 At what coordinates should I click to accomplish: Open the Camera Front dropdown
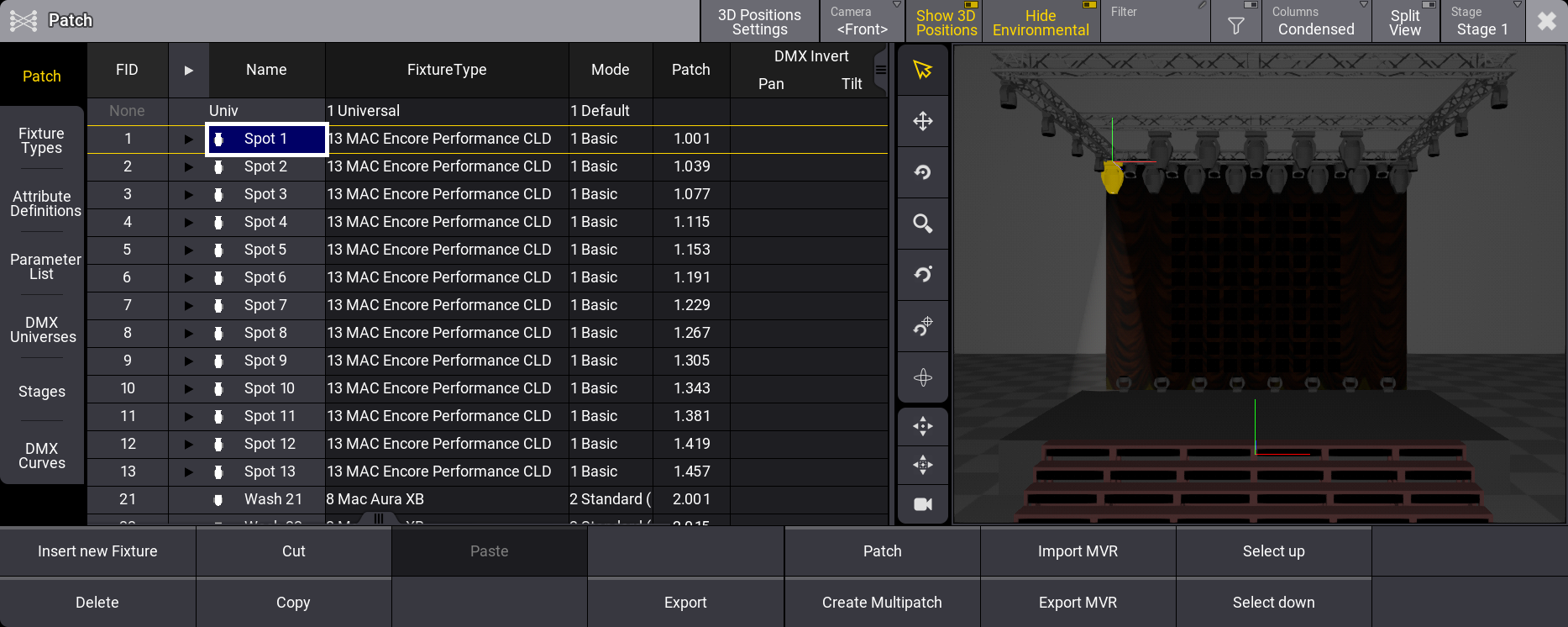click(862, 22)
